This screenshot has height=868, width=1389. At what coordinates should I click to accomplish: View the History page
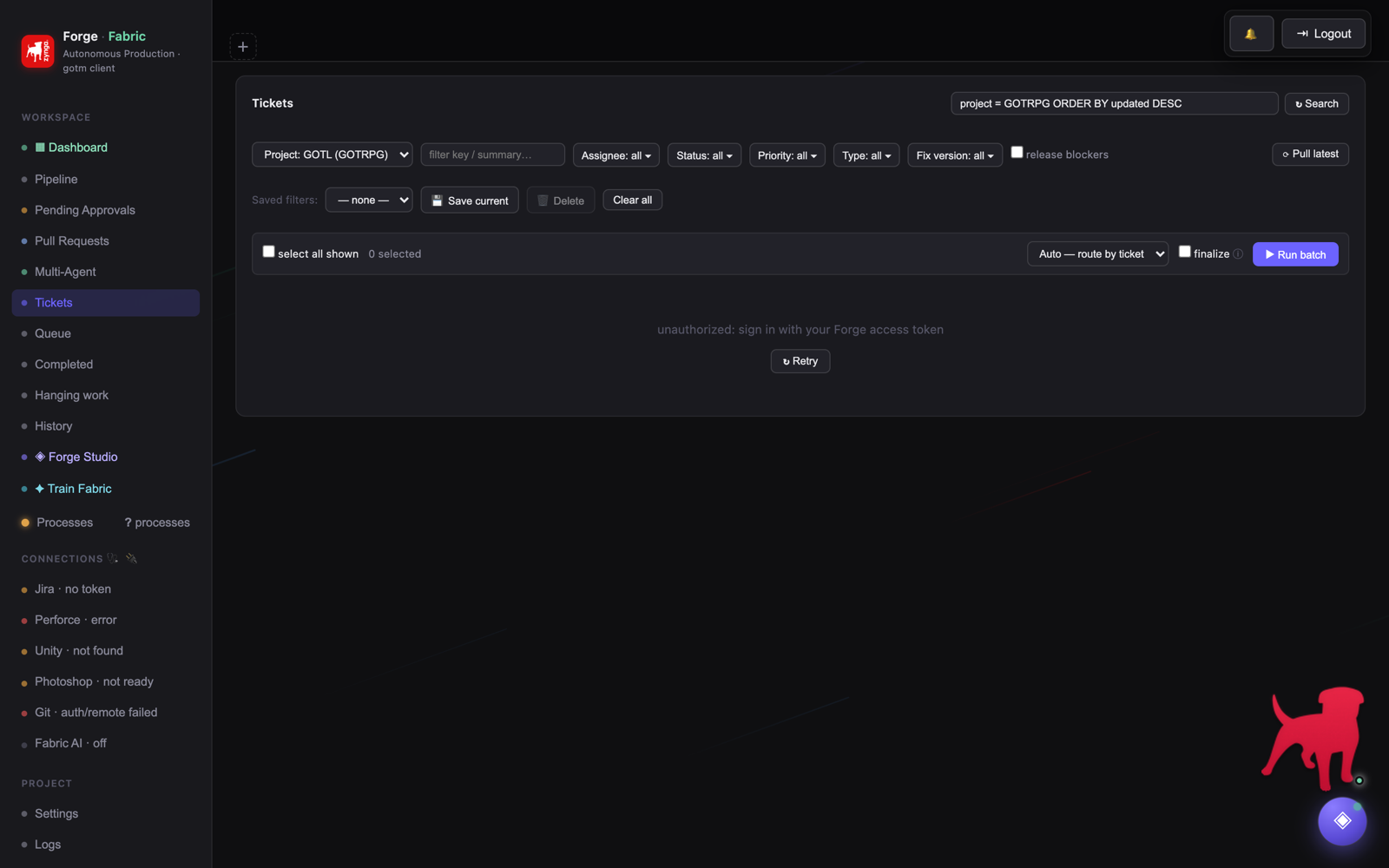tap(106, 426)
